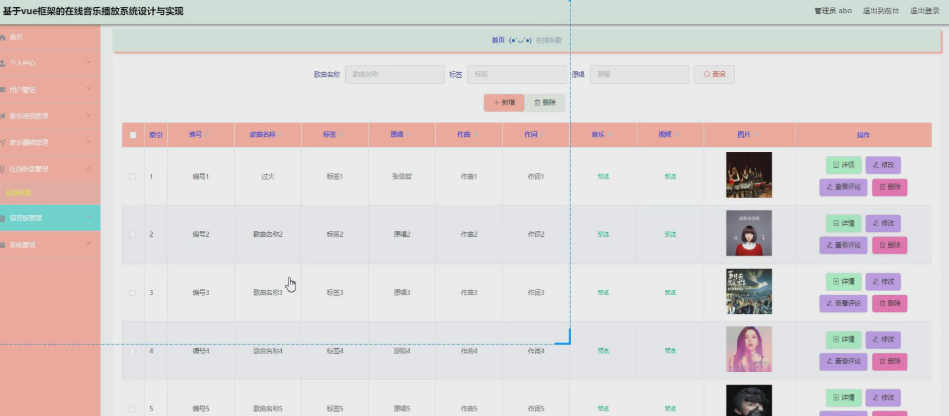Image resolution: width=949 pixels, height=416 pixels.
Task: Click 查看评论 for the 过火 row
Action: click(844, 188)
